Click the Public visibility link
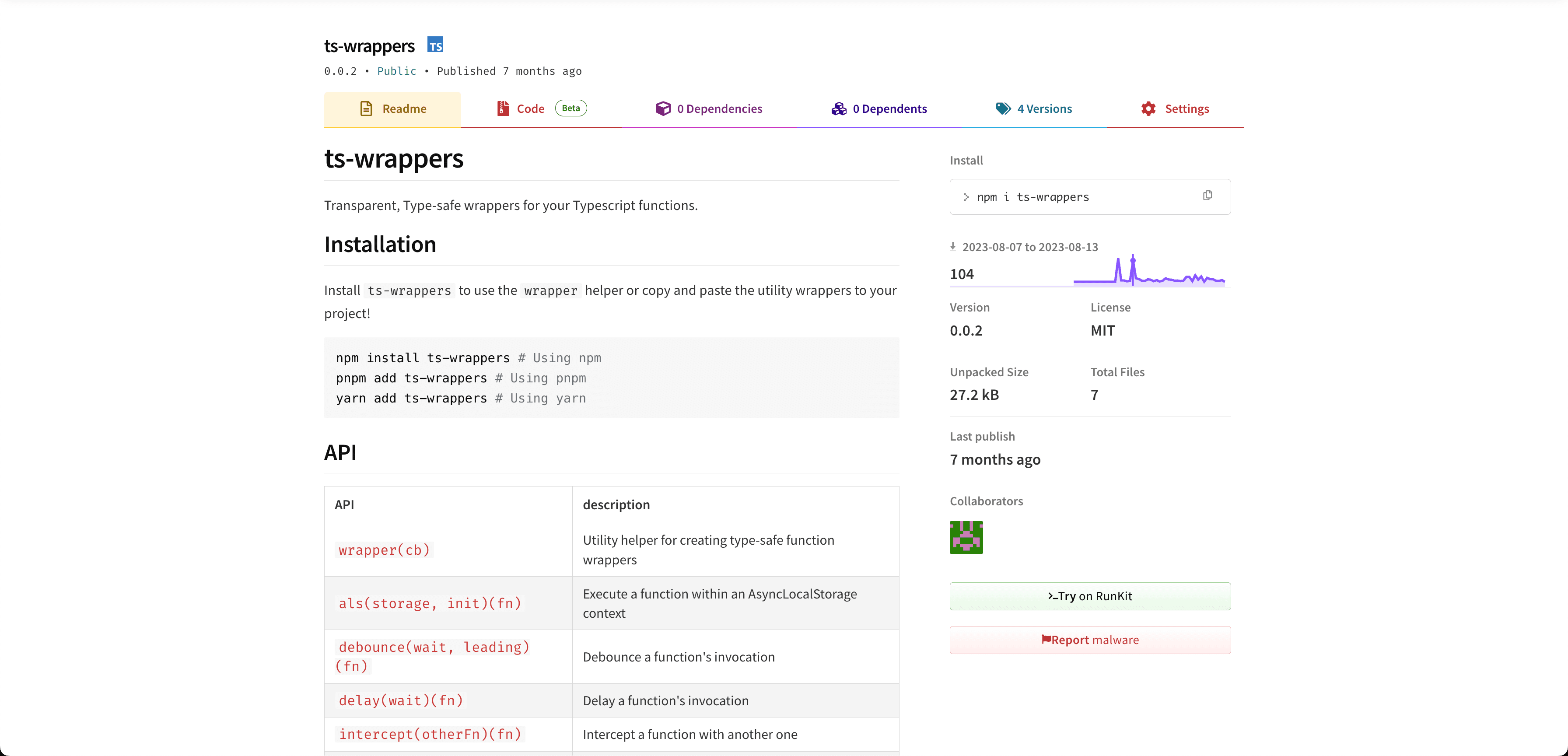Image resolution: width=1568 pixels, height=756 pixels. pos(397,71)
